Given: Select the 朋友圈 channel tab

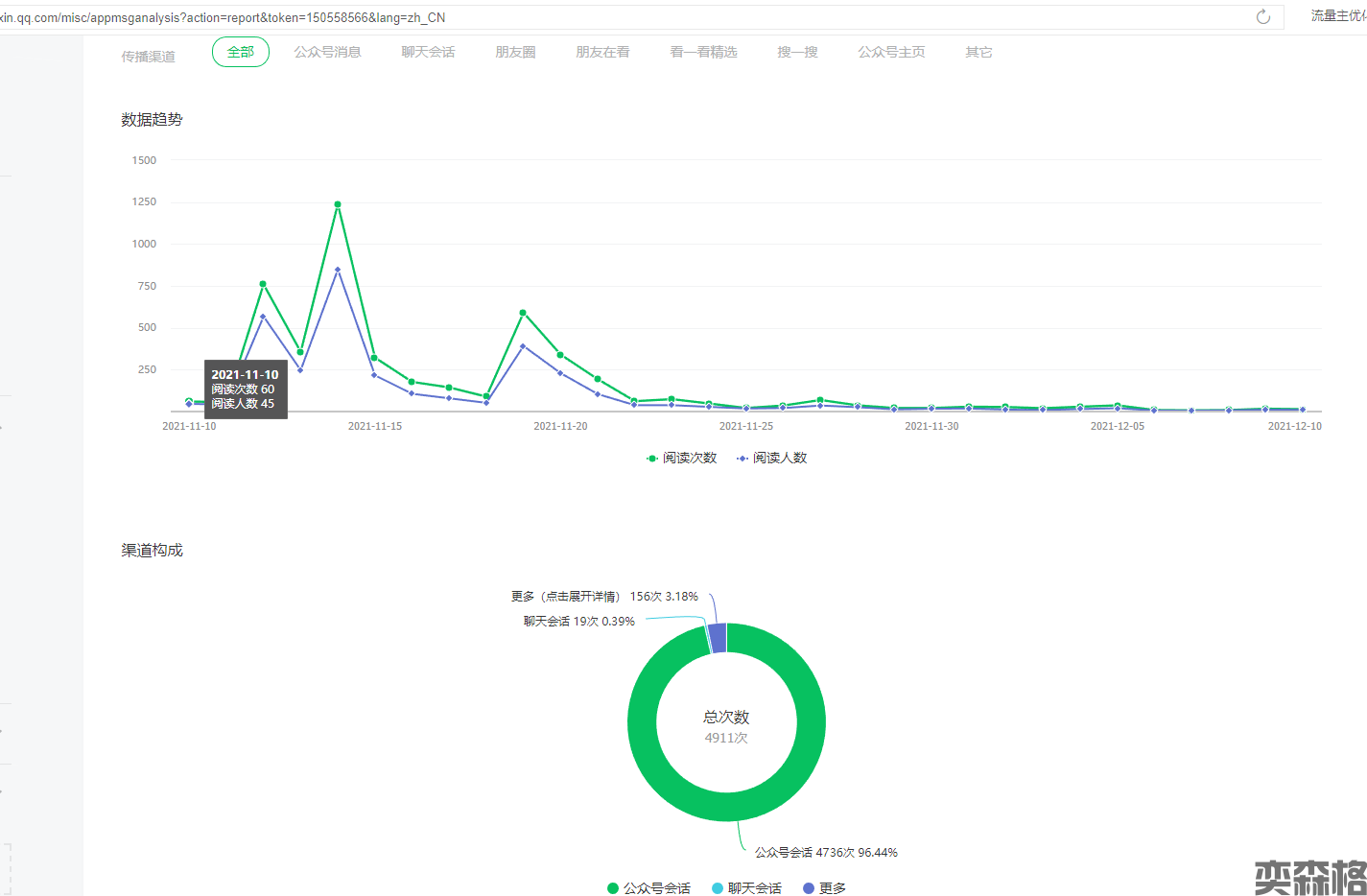Looking at the screenshot, I should (515, 52).
